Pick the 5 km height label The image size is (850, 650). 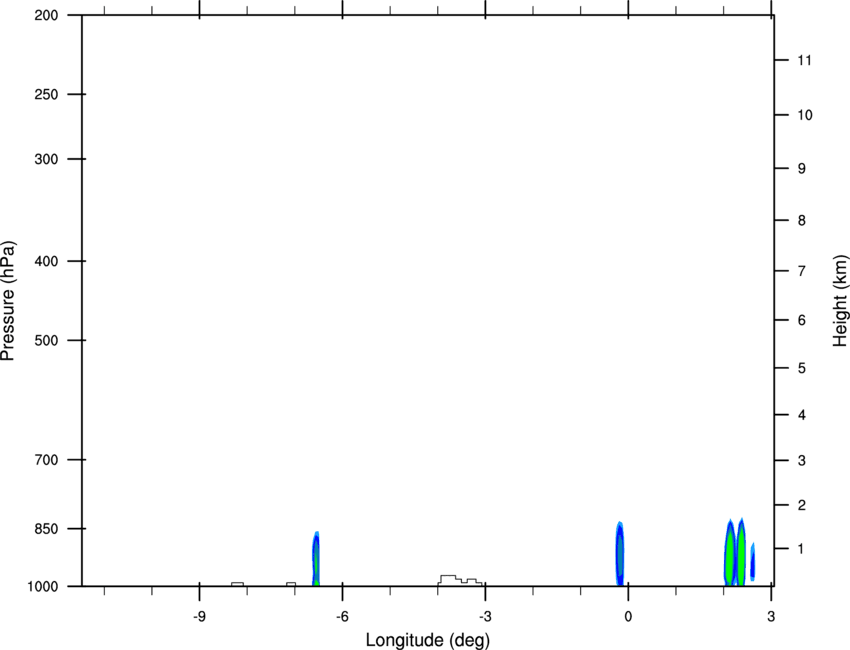tap(802, 368)
